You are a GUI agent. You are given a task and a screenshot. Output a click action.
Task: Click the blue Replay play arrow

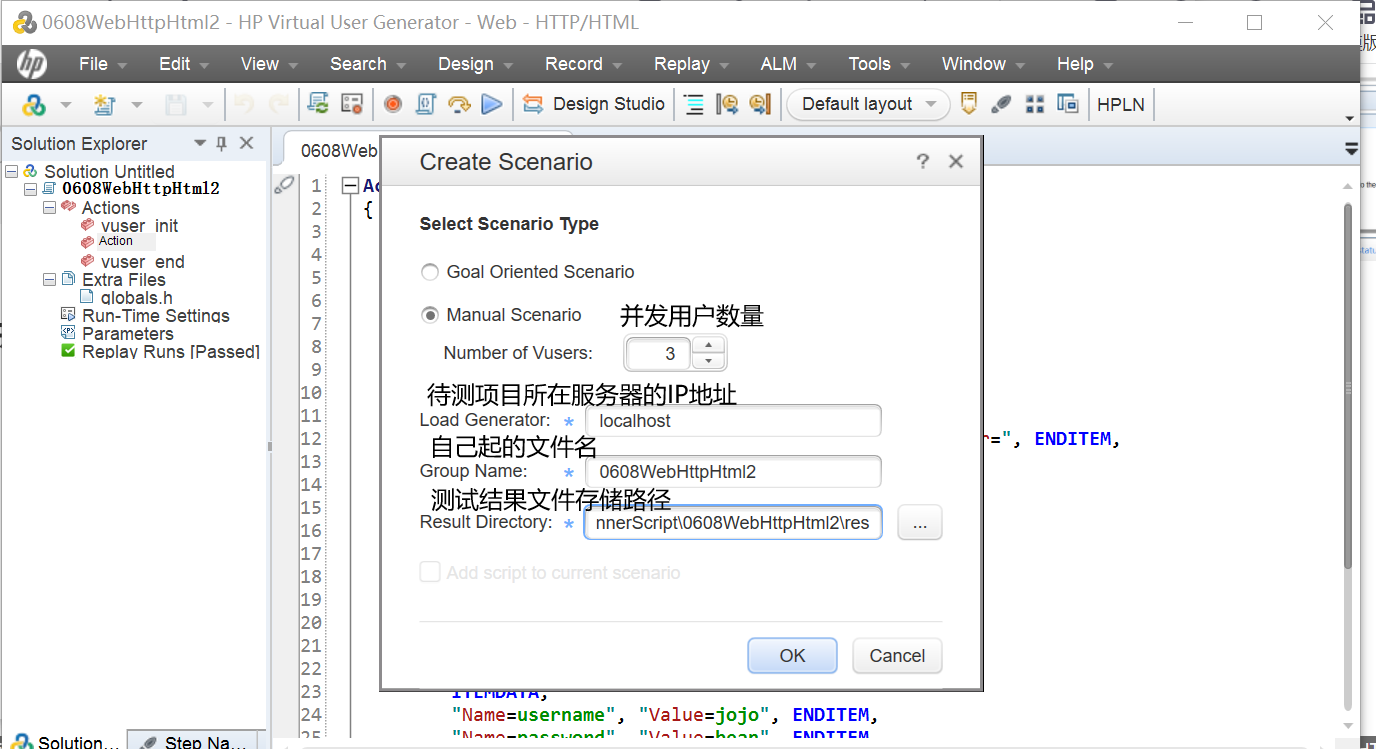[x=491, y=104]
